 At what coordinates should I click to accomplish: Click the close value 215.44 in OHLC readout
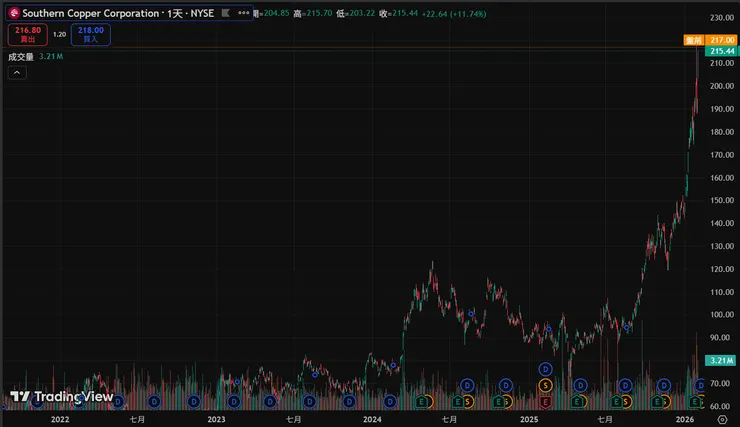click(x=405, y=13)
